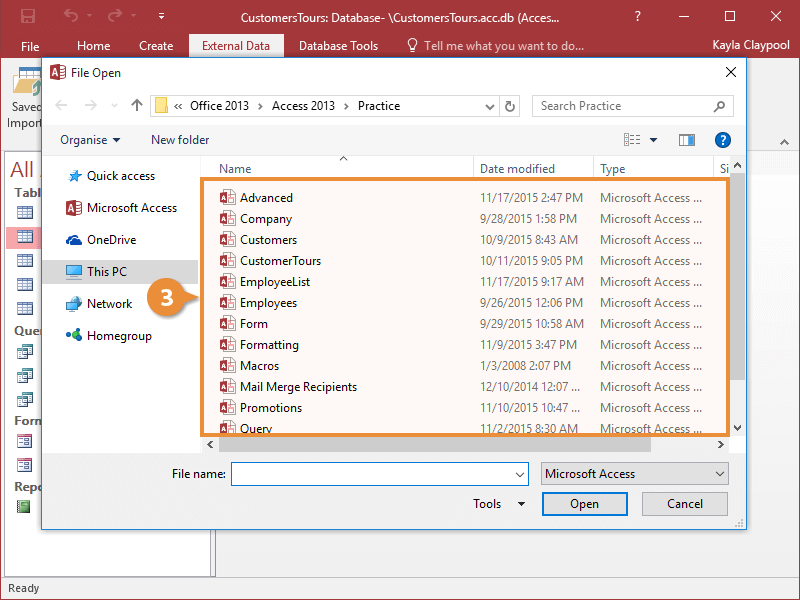The width and height of the screenshot is (800, 600).
Task: Open the change view options dropdown arrow
Action: click(654, 140)
